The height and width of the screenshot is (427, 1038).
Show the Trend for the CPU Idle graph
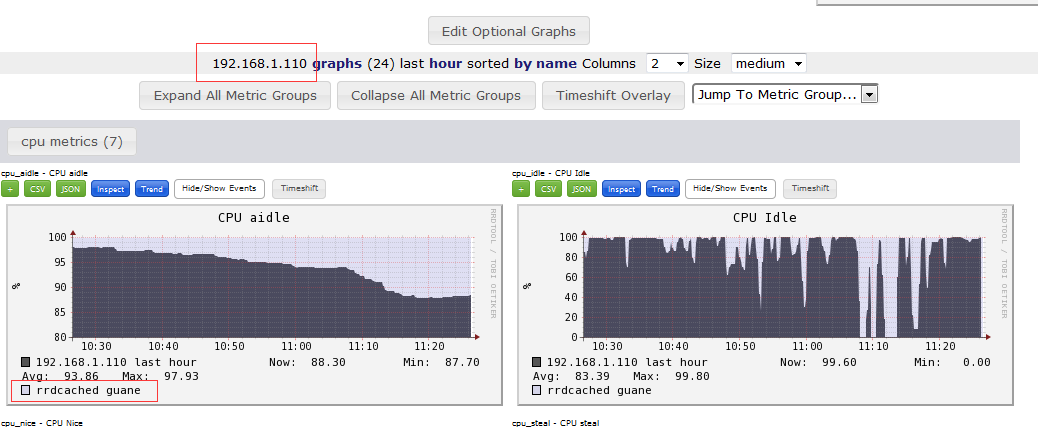[x=662, y=189]
